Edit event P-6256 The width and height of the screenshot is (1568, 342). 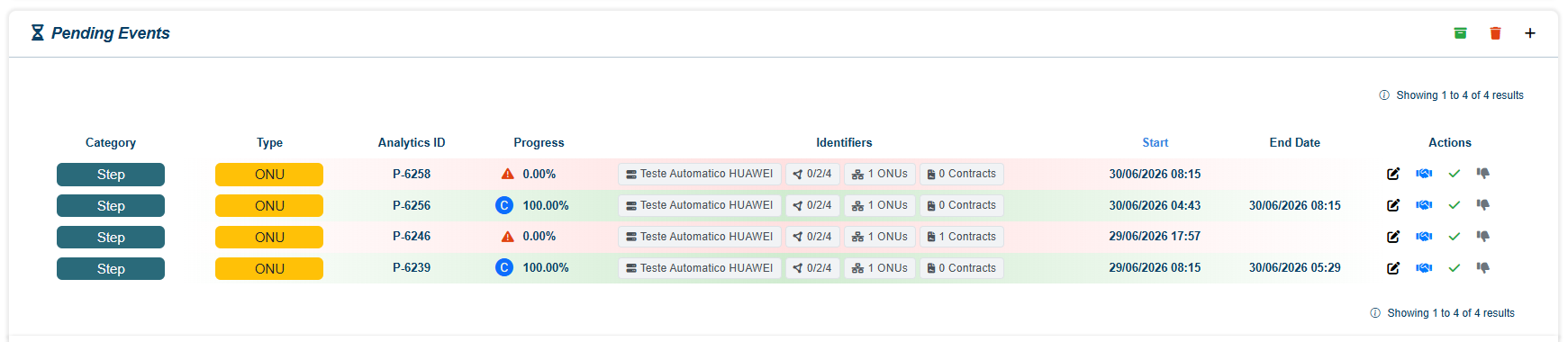click(x=1393, y=205)
